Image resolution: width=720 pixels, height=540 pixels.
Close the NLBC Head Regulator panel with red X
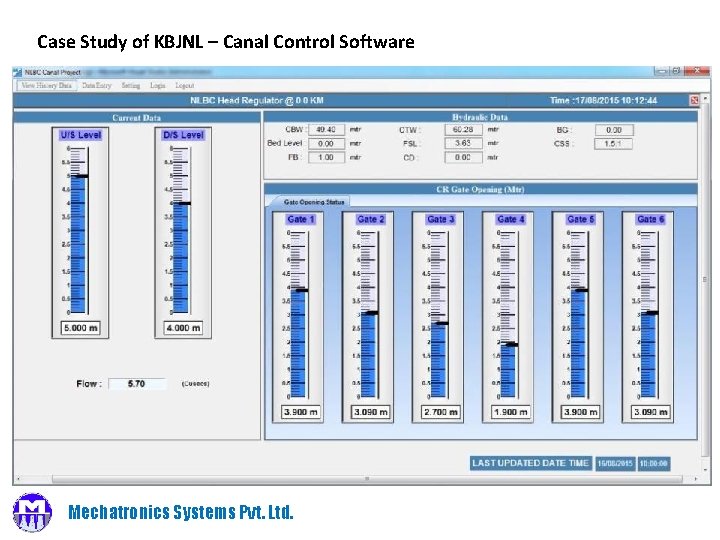pyautogui.click(x=694, y=100)
